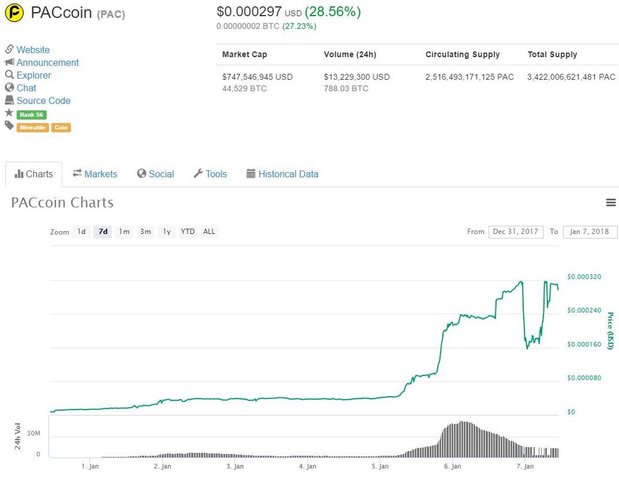Click the megaphone icon beside Announcement
The height and width of the screenshot is (480, 619).
pyautogui.click(x=9, y=62)
